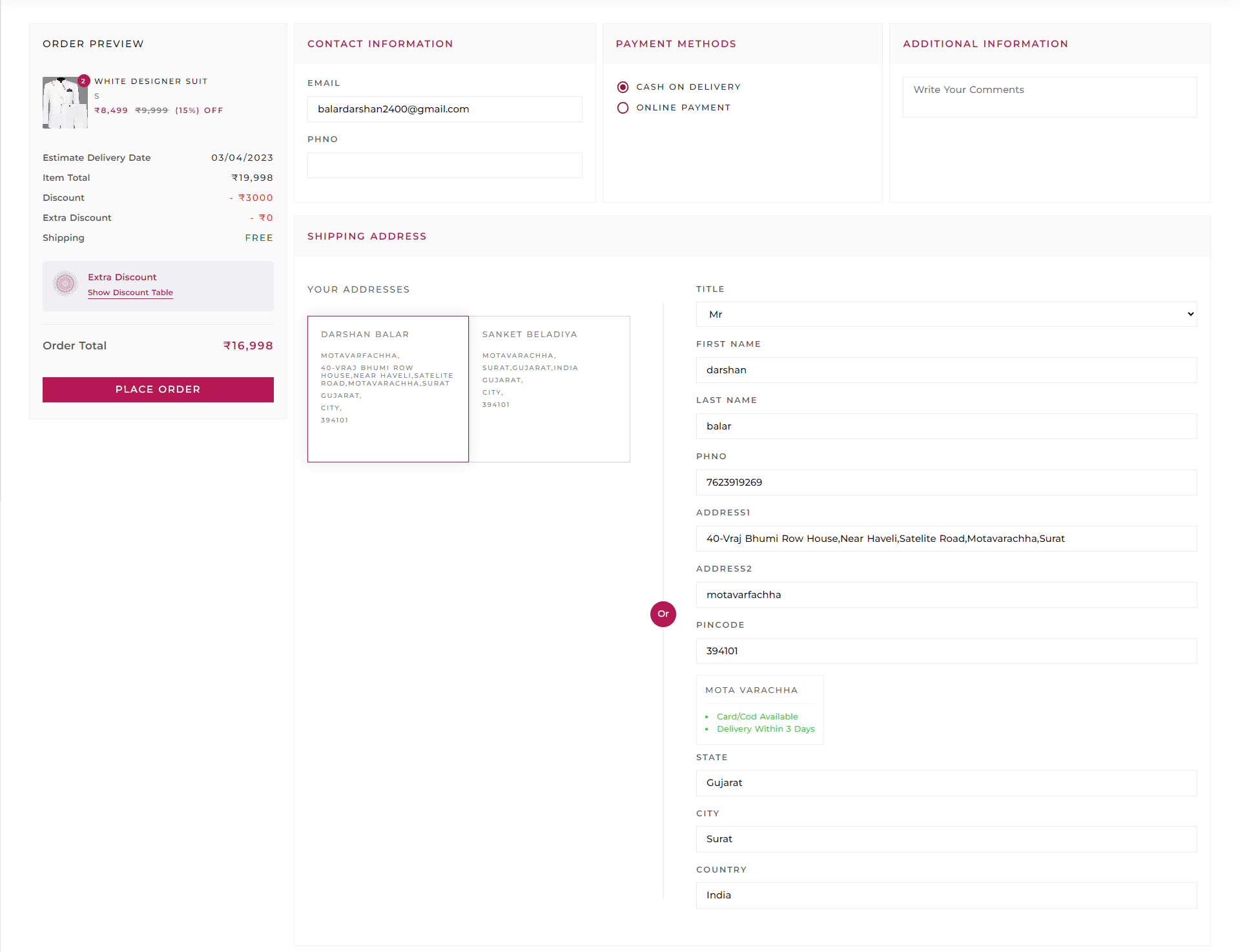
Task: Click the Shipping FREE label
Action: tap(259, 238)
